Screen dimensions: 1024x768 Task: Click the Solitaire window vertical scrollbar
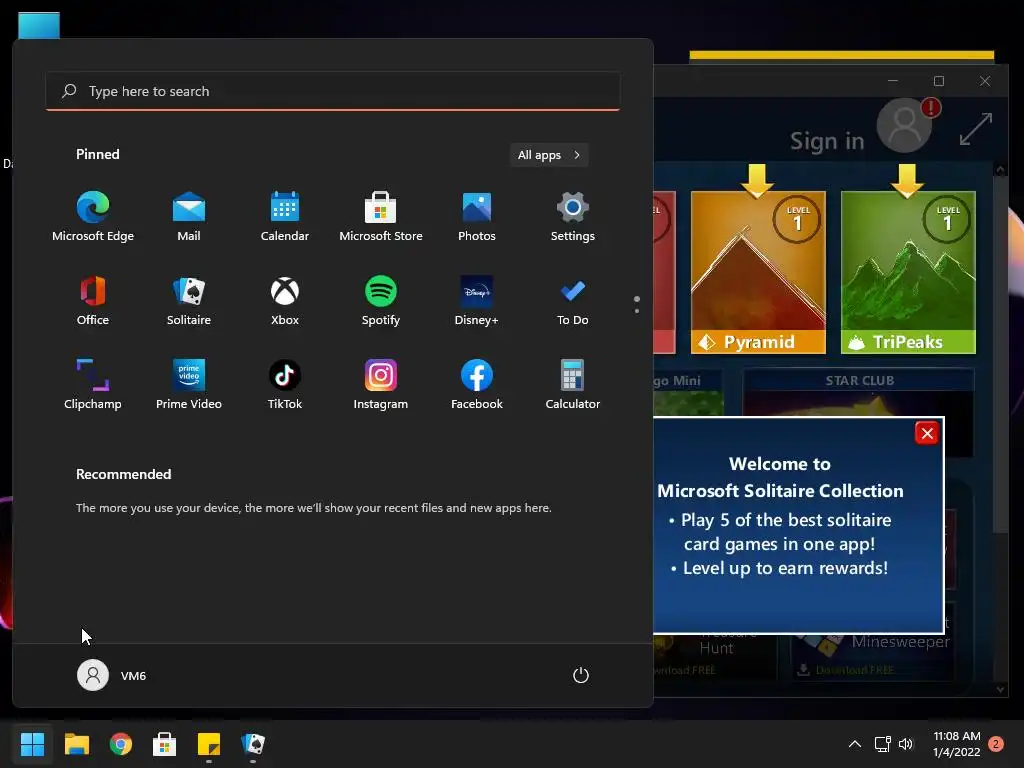click(1000, 353)
